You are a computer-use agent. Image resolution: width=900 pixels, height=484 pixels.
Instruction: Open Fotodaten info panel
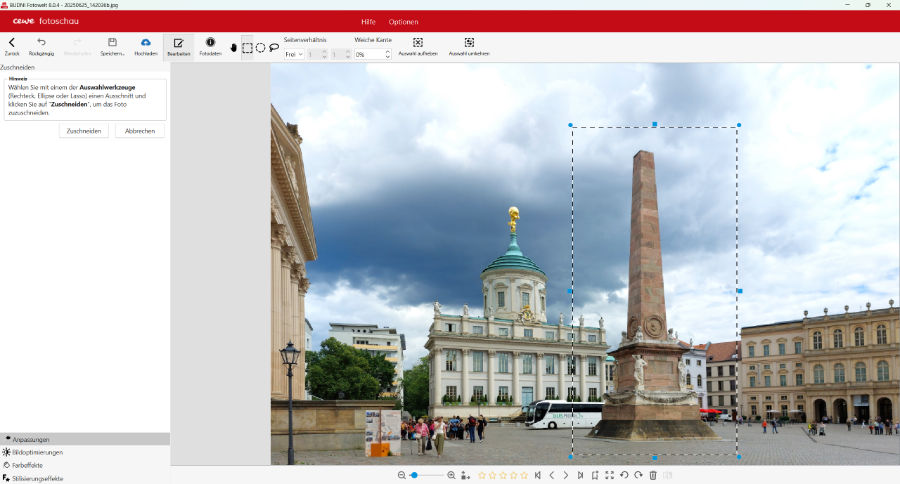tap(210, 43)
